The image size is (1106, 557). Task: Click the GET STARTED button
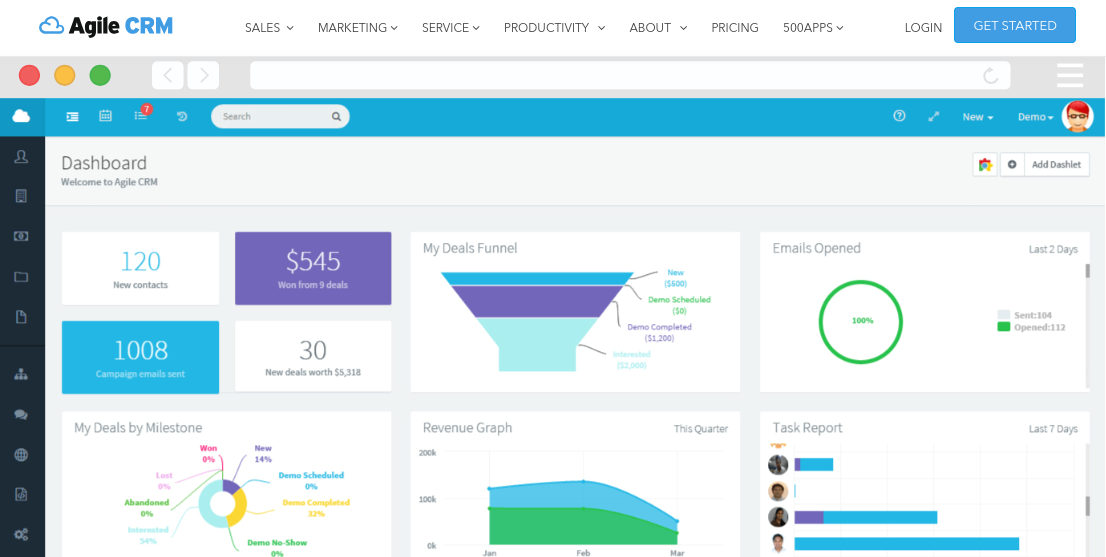pos(1014,25)
